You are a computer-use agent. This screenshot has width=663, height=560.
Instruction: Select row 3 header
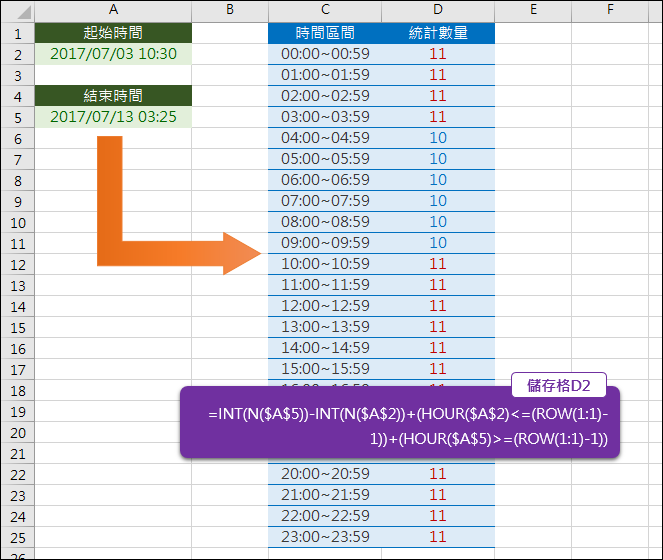click(18, 75)
